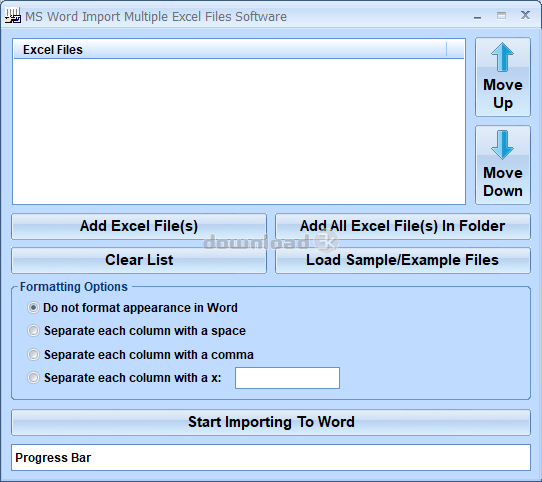Viewport: 542px width, 482px height.
Task: Click Add Excel File(s) button
Action: pos(139,226)
